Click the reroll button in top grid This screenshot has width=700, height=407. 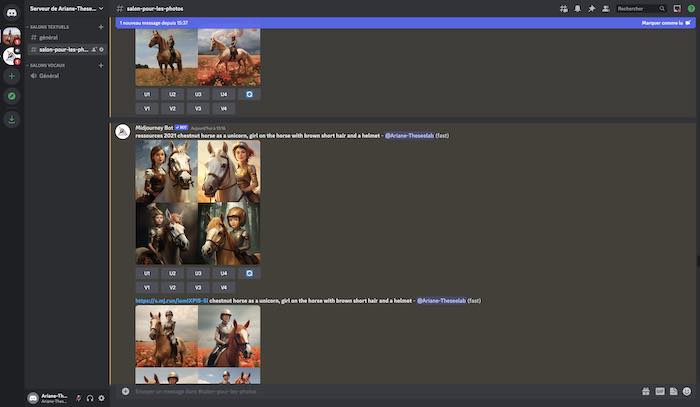(249, 94)
